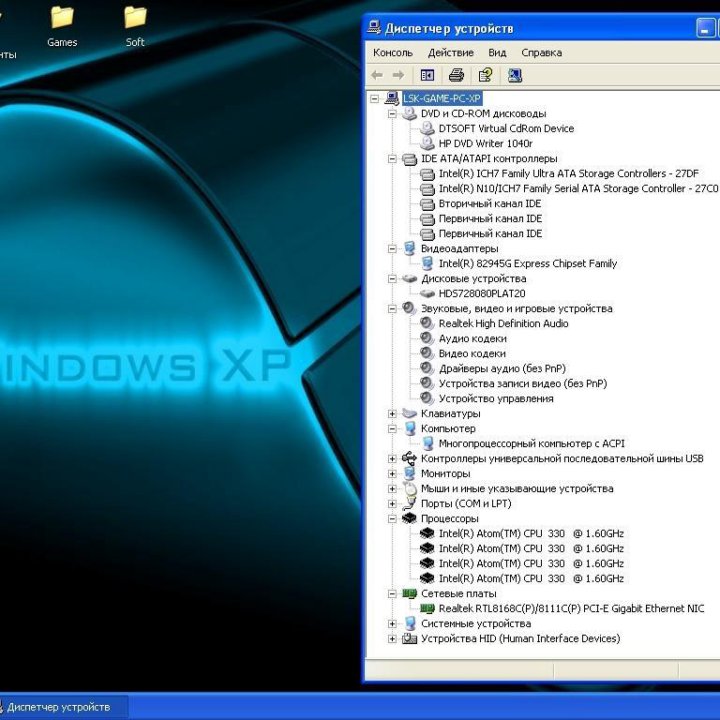Expand the Мониторы category

point(393,474)
